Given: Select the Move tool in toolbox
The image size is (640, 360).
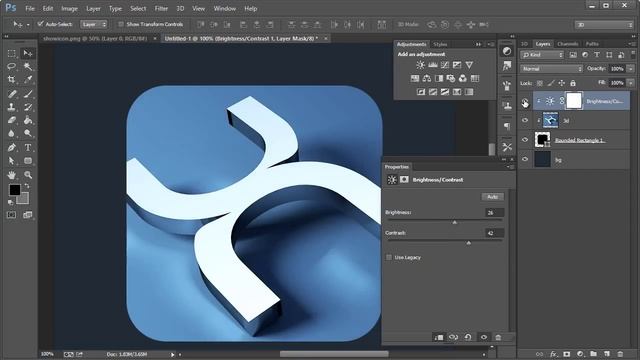Looking at the screenshot, I should (28, 53).
